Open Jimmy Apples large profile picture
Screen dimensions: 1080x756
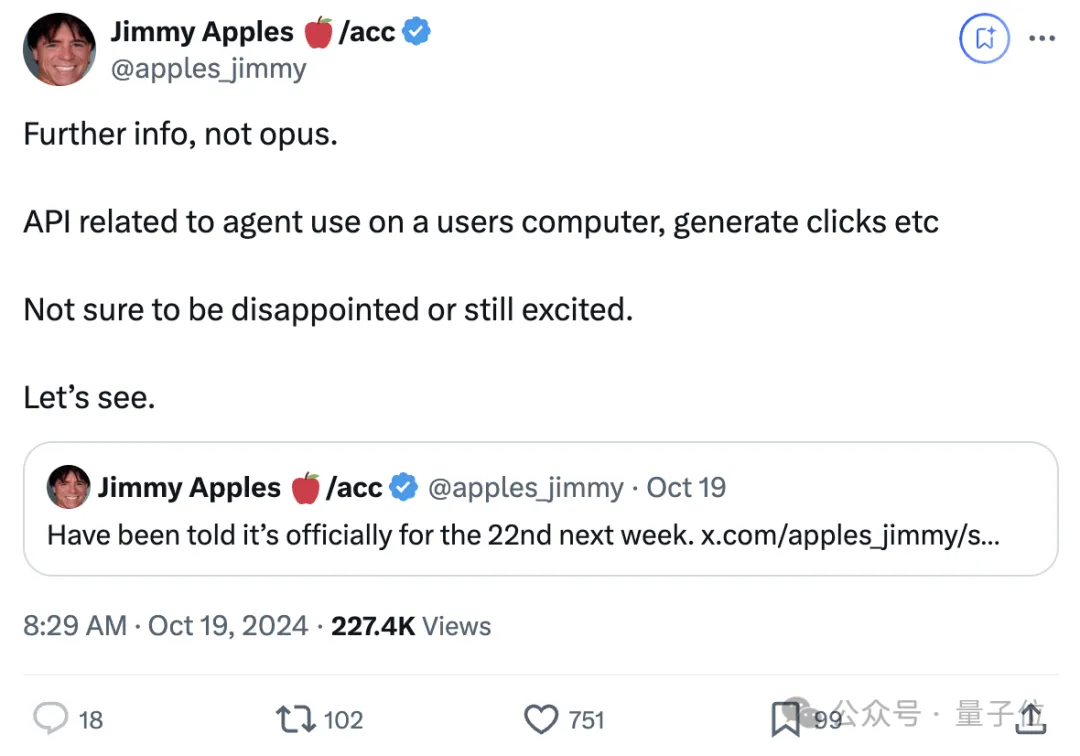coord(59,50)
